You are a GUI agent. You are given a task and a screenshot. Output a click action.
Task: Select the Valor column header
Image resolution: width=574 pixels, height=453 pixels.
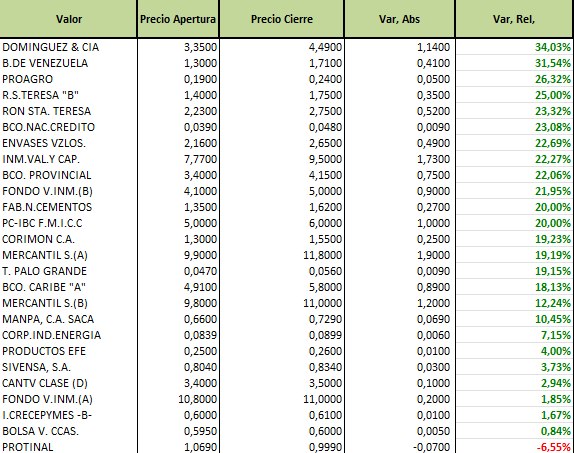68,19
